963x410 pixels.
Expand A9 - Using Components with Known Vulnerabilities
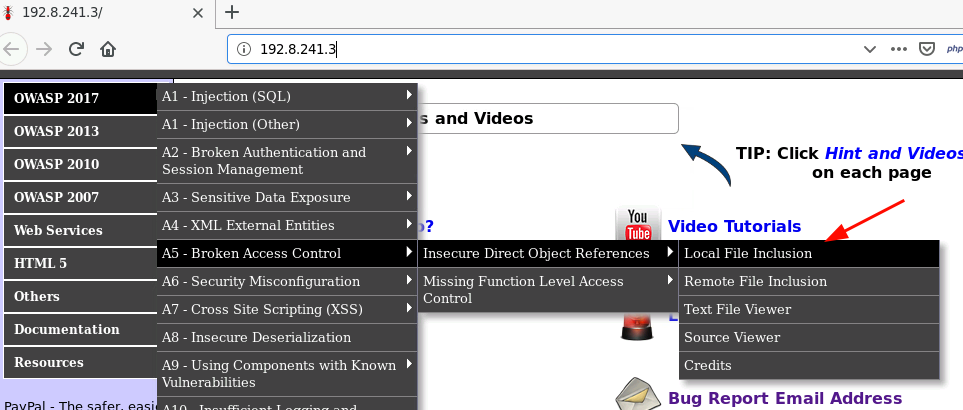(x=287, y=374)
